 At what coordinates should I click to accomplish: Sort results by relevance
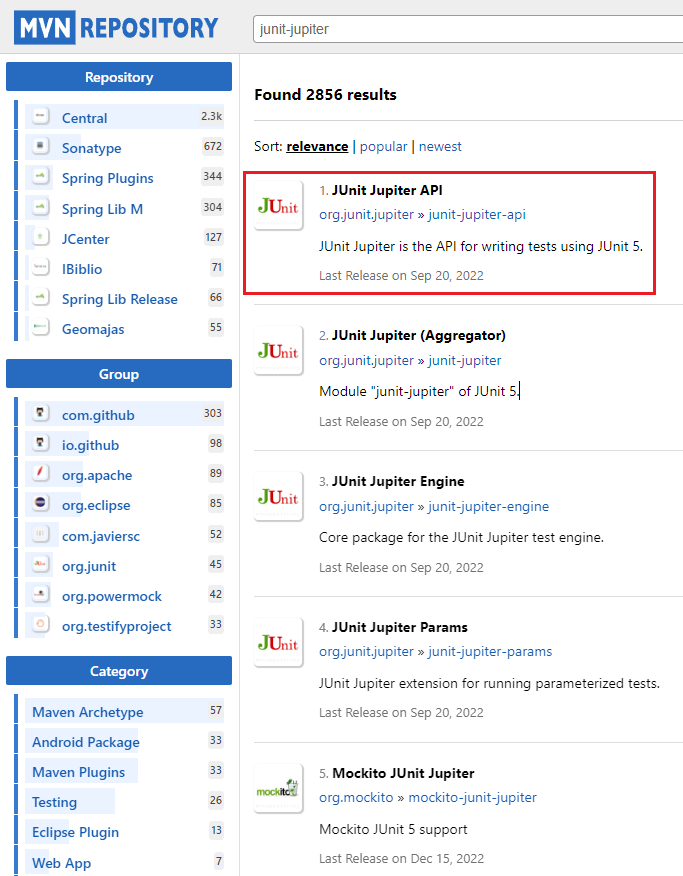(x=317, y=146)
